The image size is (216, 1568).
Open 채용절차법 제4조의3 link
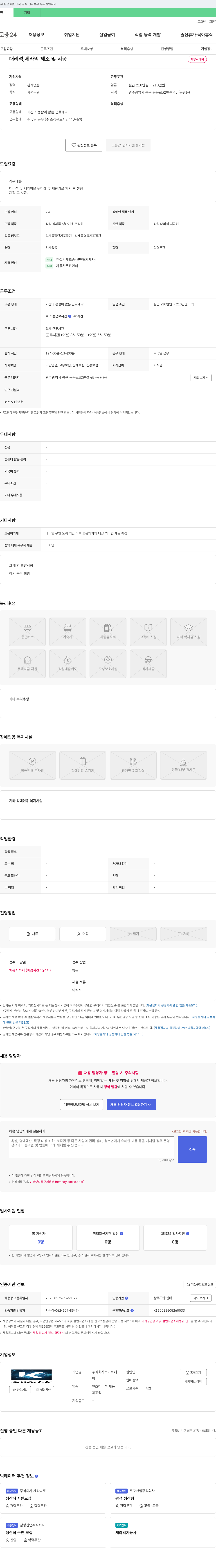172,1006
